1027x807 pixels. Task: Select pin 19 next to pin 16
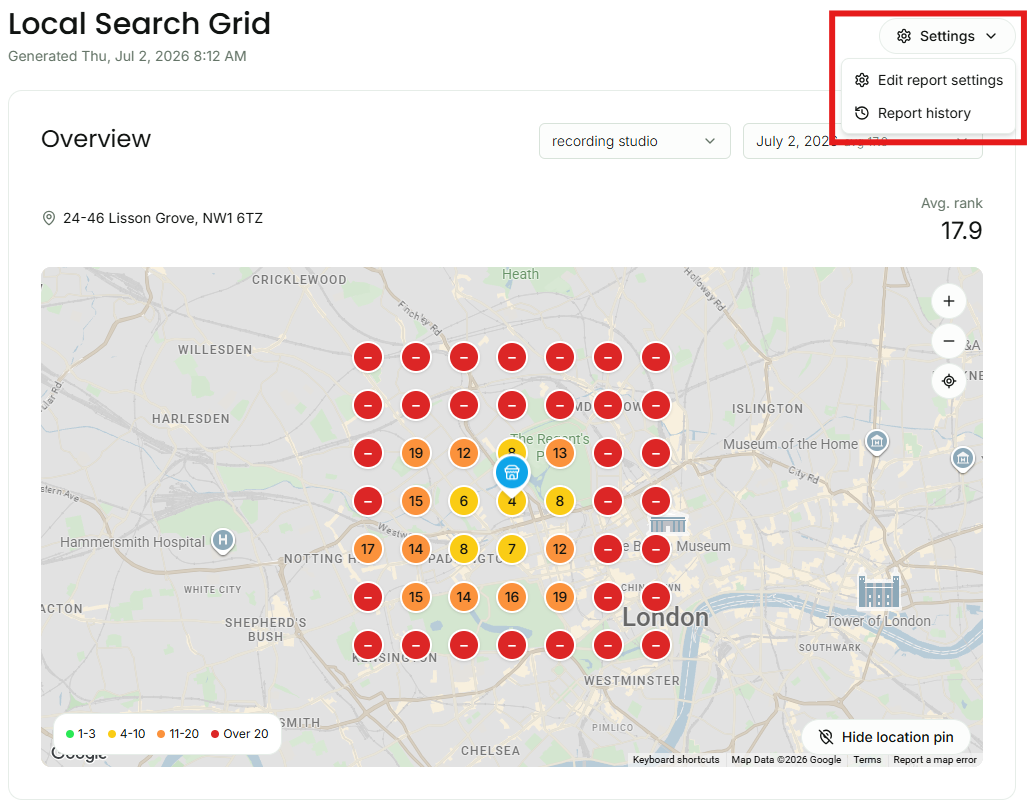pos(559,597)
